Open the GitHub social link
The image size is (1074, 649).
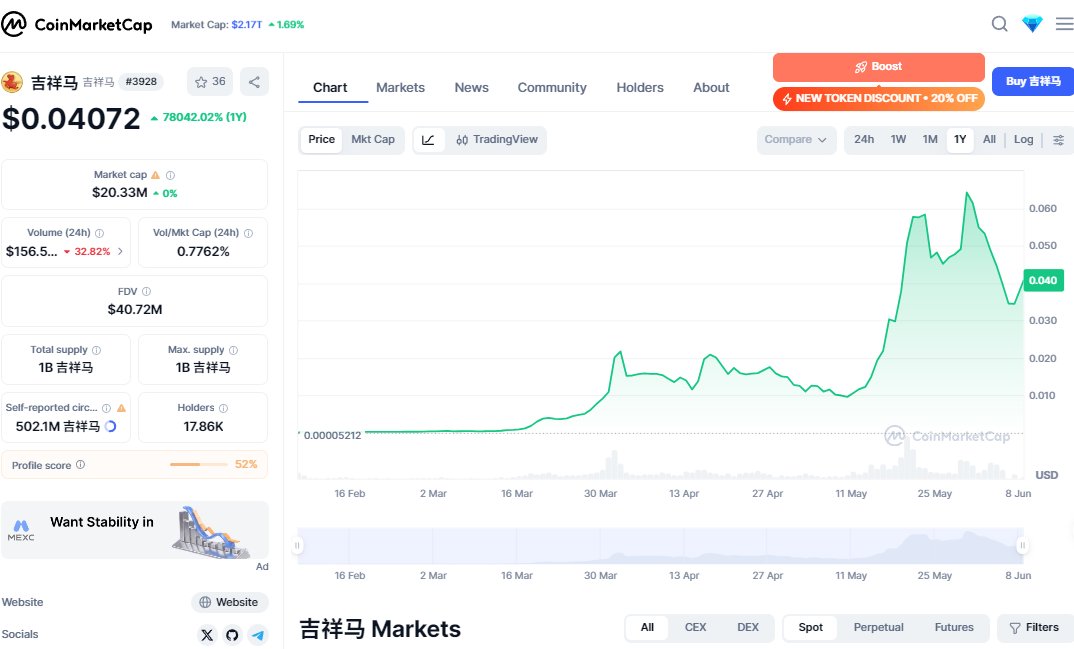[x=232, y=635]
